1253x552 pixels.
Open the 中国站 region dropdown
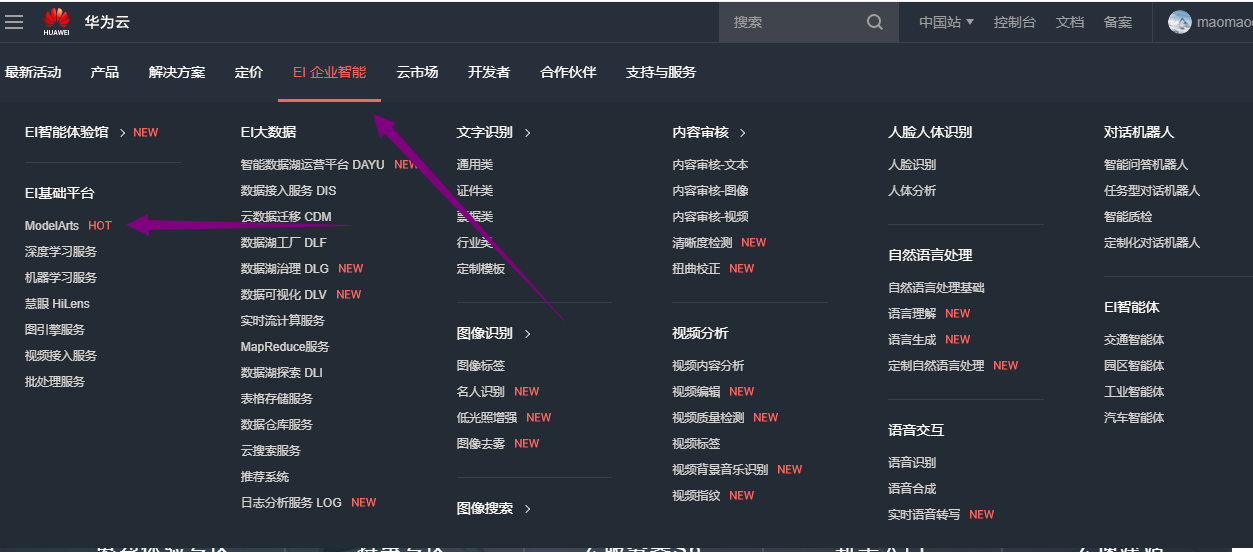946,22
